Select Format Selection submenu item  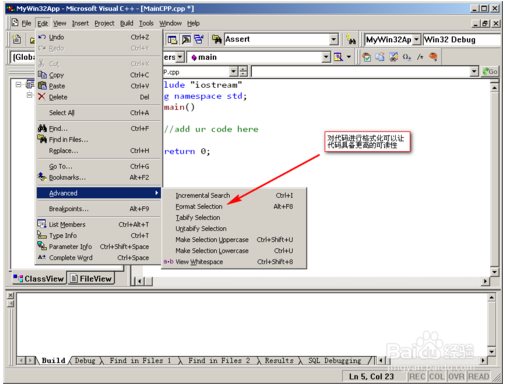[x=234, y=206]
